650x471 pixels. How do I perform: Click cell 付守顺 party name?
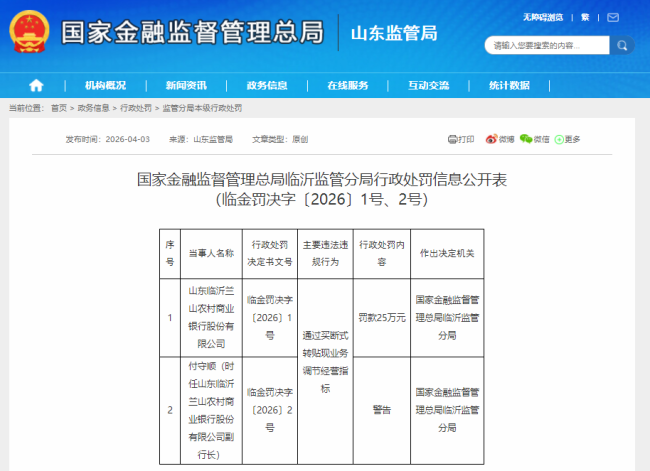click(x=211, y=410)
